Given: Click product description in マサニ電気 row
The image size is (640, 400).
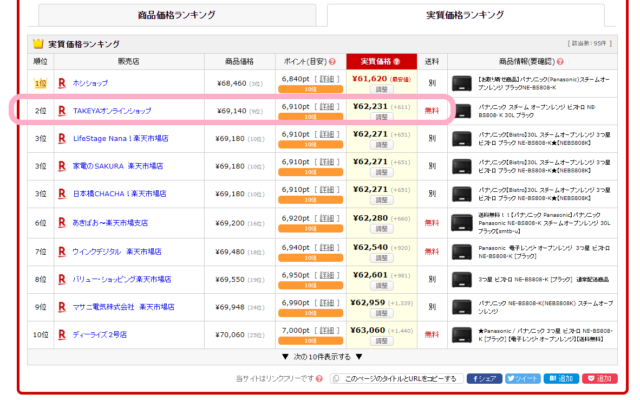Looking at the screenshot, I should (x=545, y=307).
